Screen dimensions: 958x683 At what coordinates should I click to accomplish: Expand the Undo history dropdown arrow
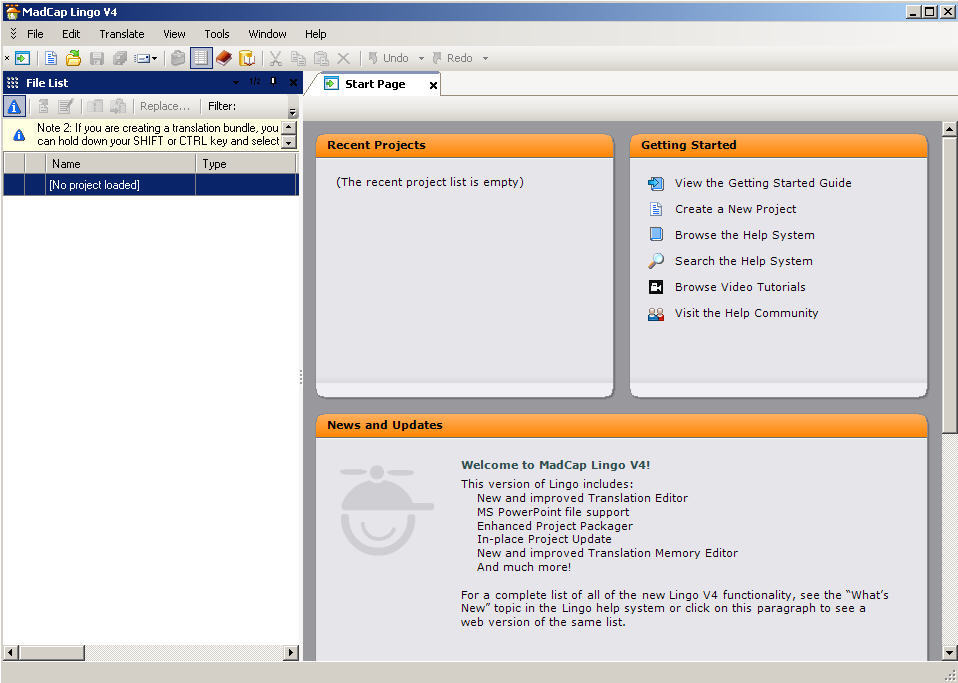pyautogui.click(x=420, y=57)
